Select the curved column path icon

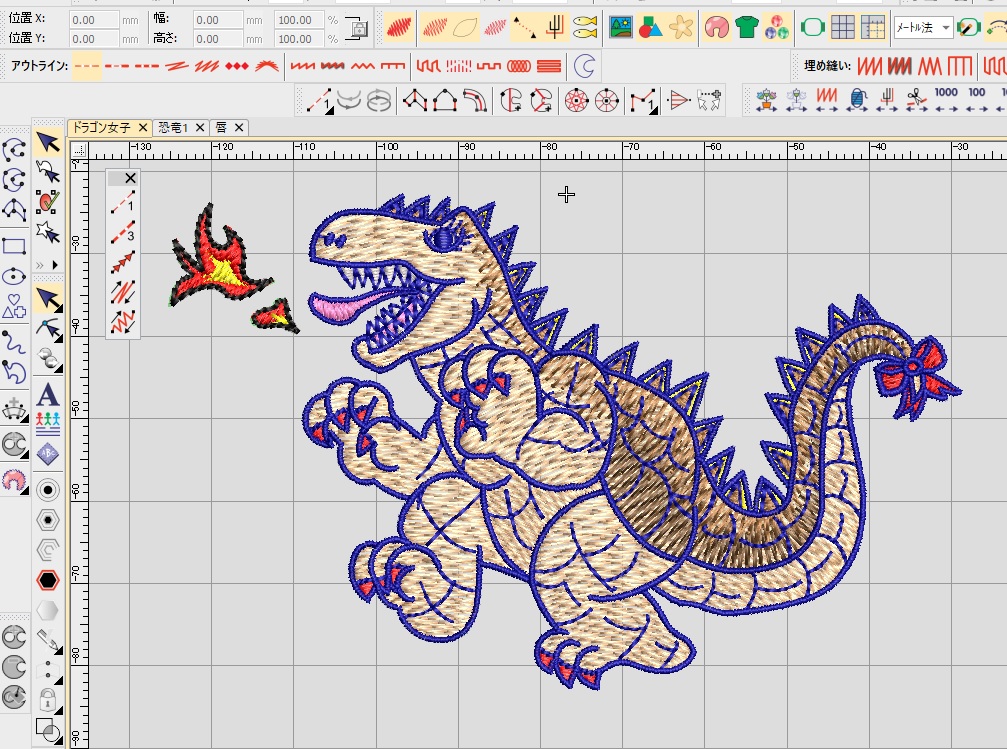click(x=475, y=101)
